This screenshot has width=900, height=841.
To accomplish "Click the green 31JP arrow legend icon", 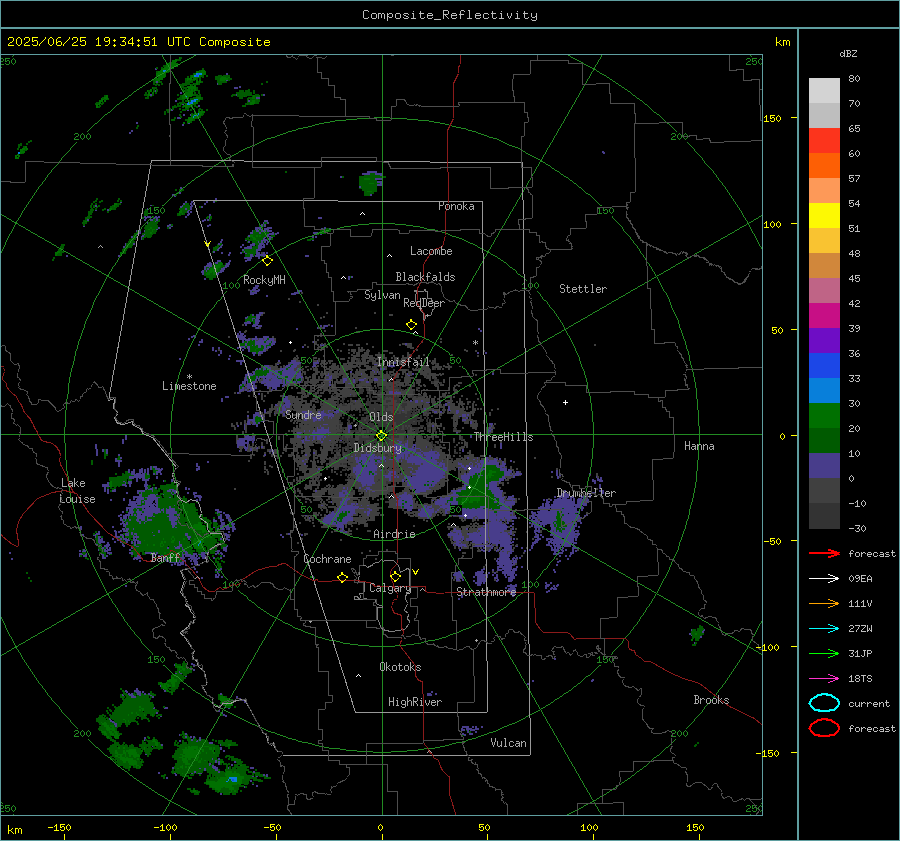I will pos(824,653).
